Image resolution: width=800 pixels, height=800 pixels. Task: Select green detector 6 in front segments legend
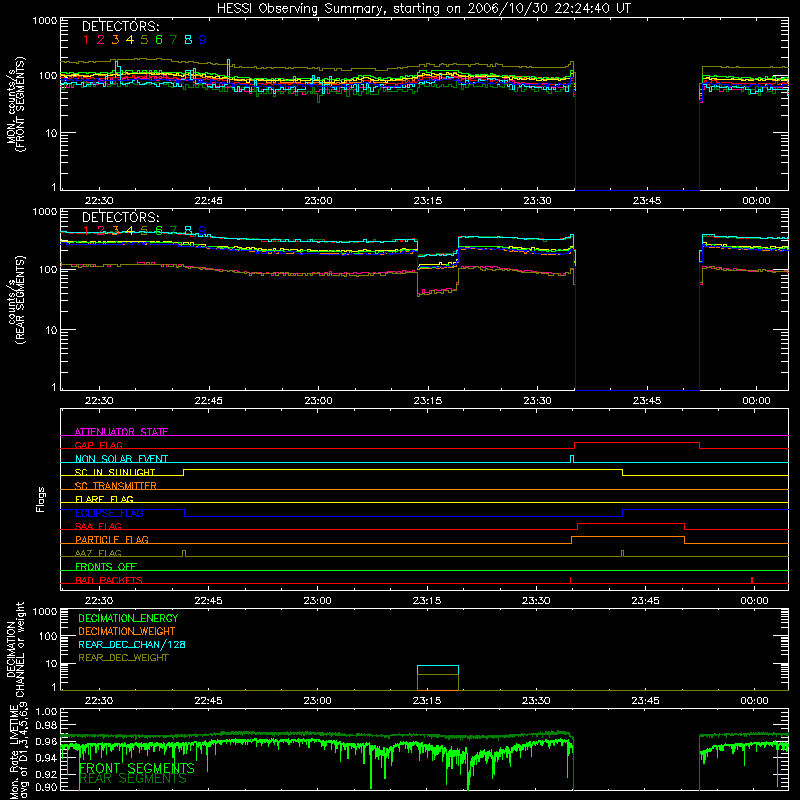point(159,40)
